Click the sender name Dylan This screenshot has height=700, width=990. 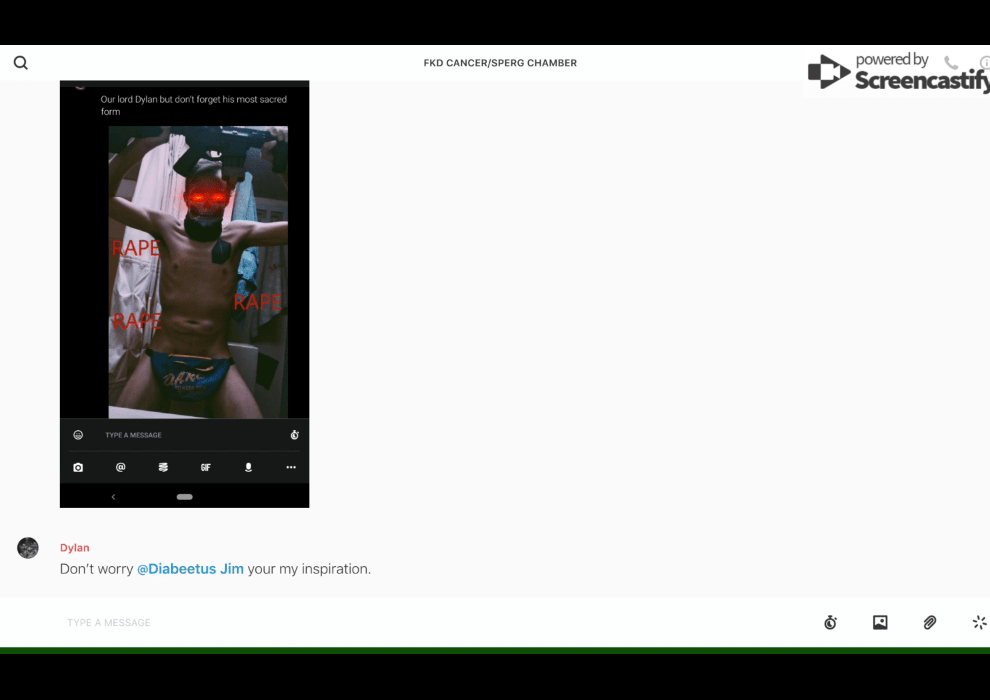[75, 548]
